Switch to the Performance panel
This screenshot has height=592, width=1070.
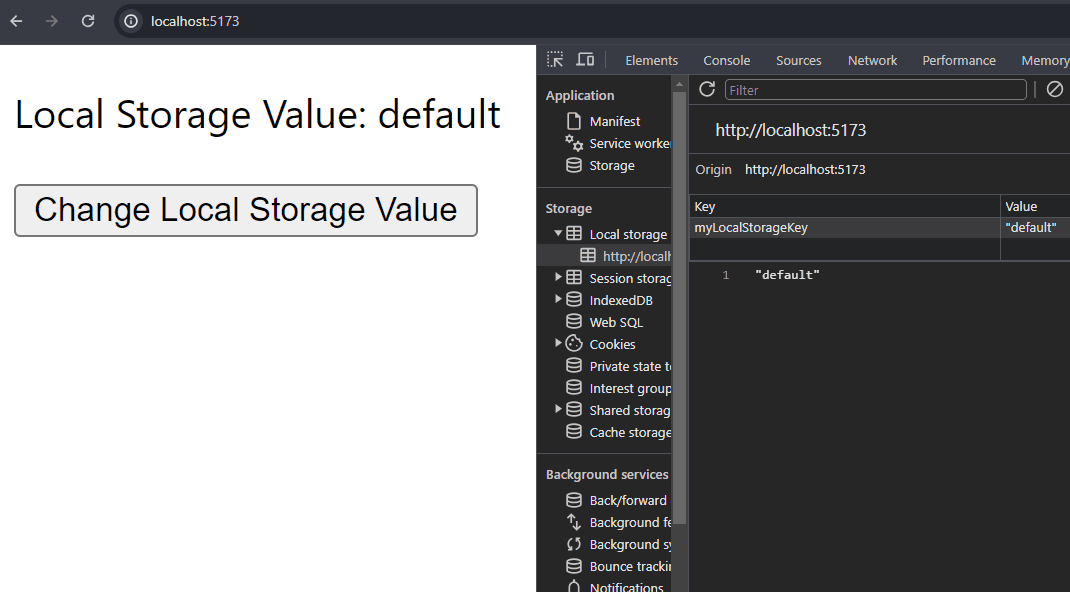pyautogui.click(x=958, y=60)
